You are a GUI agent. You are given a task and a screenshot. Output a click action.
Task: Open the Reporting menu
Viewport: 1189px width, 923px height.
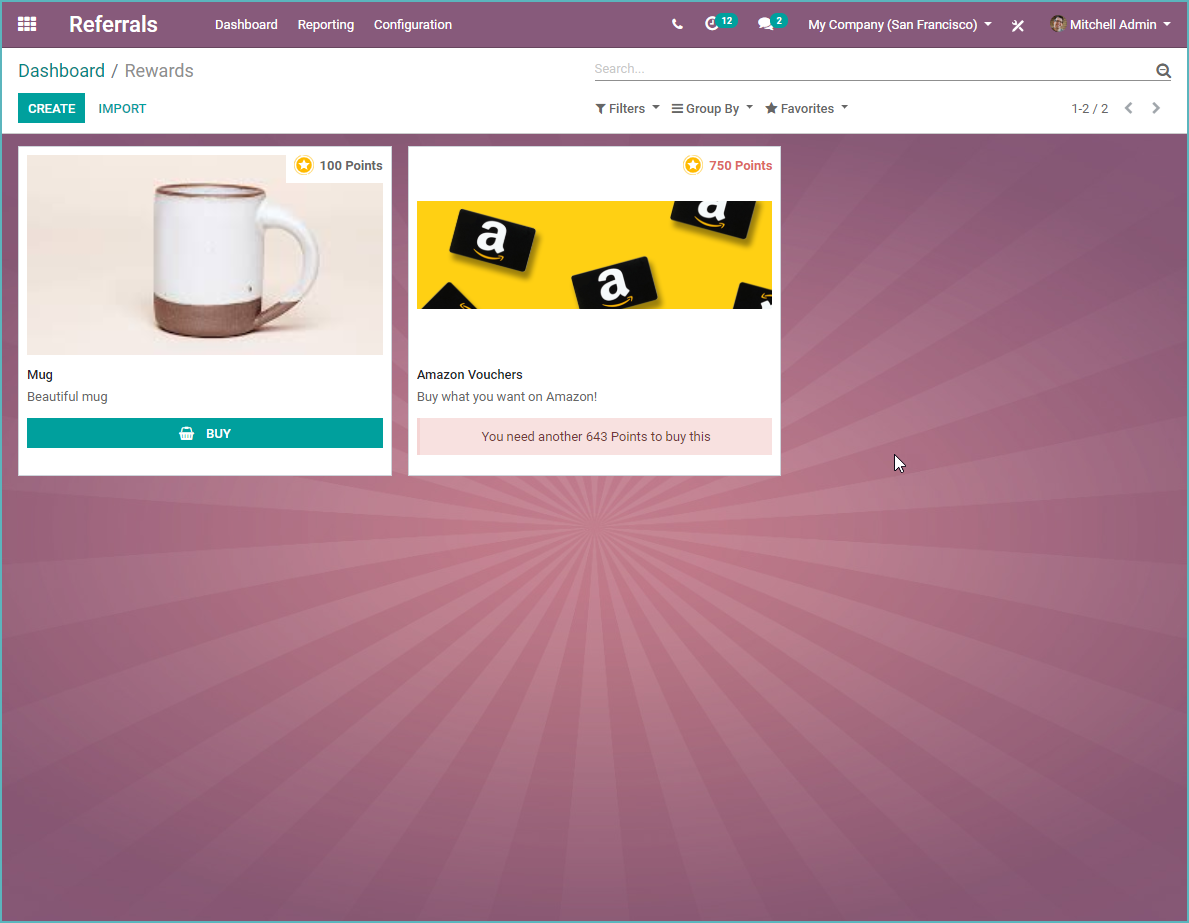click(326, 25)
